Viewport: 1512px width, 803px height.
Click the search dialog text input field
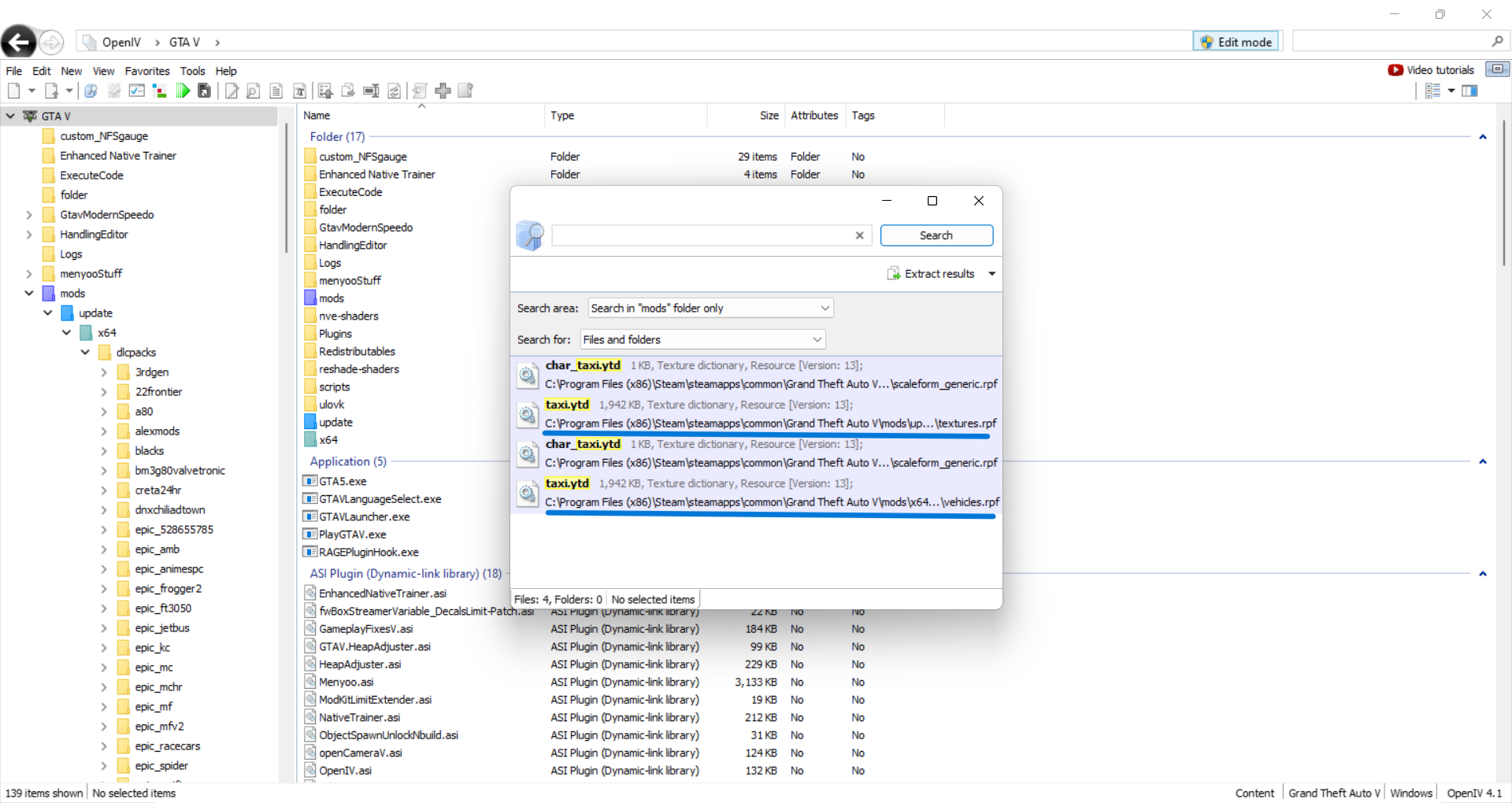tap(702, 235)
